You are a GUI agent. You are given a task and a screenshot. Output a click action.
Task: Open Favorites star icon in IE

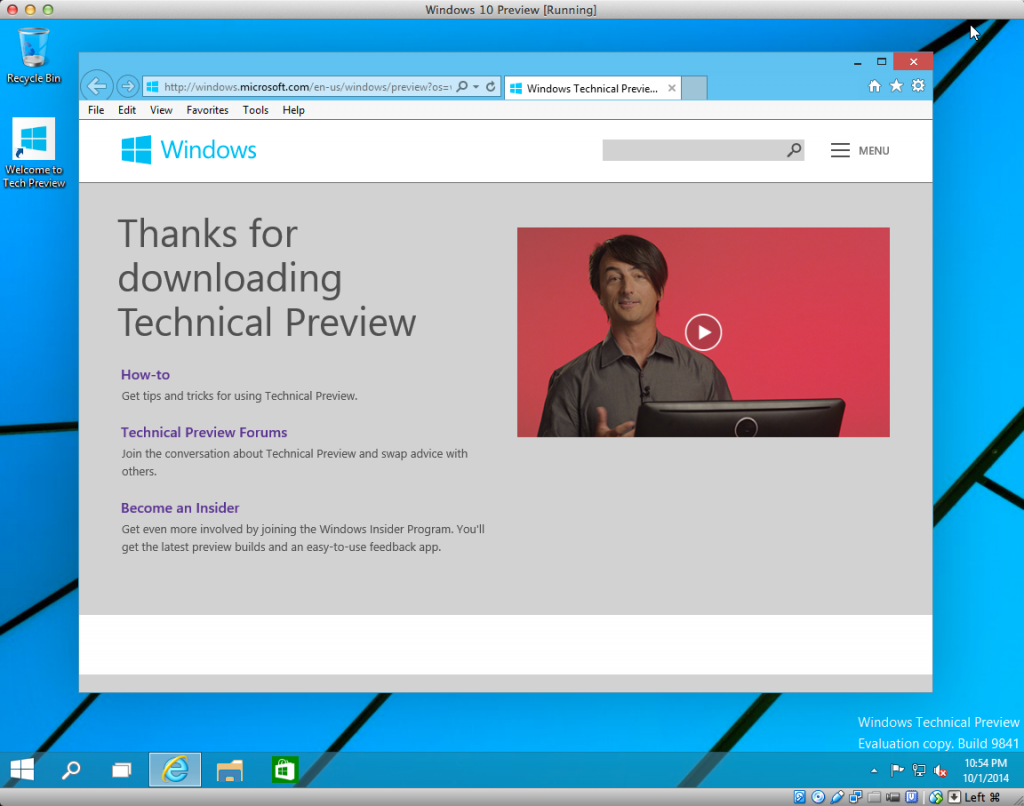click(x=897, y=86)
